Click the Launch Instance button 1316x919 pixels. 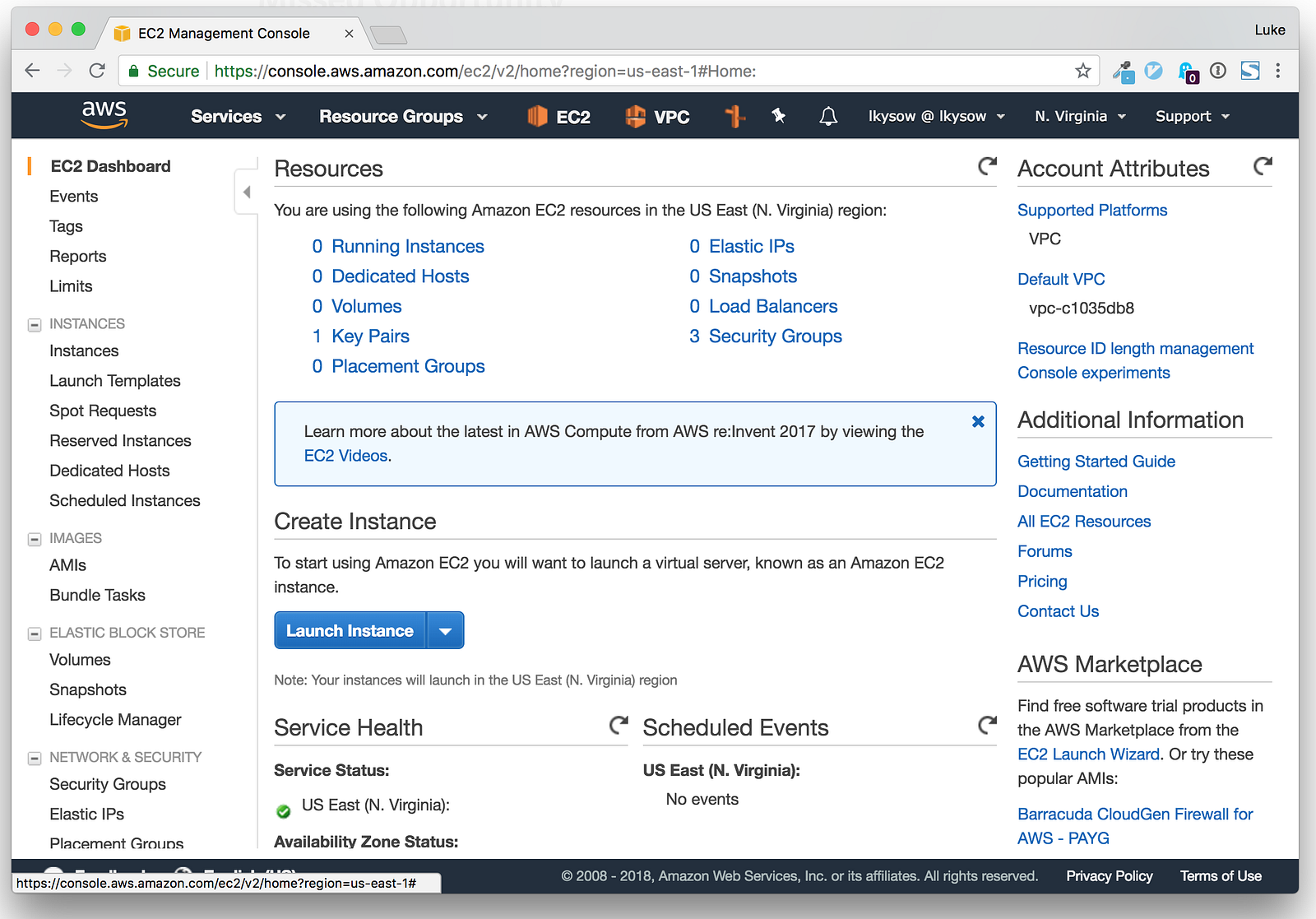click(x=350, y=631)
